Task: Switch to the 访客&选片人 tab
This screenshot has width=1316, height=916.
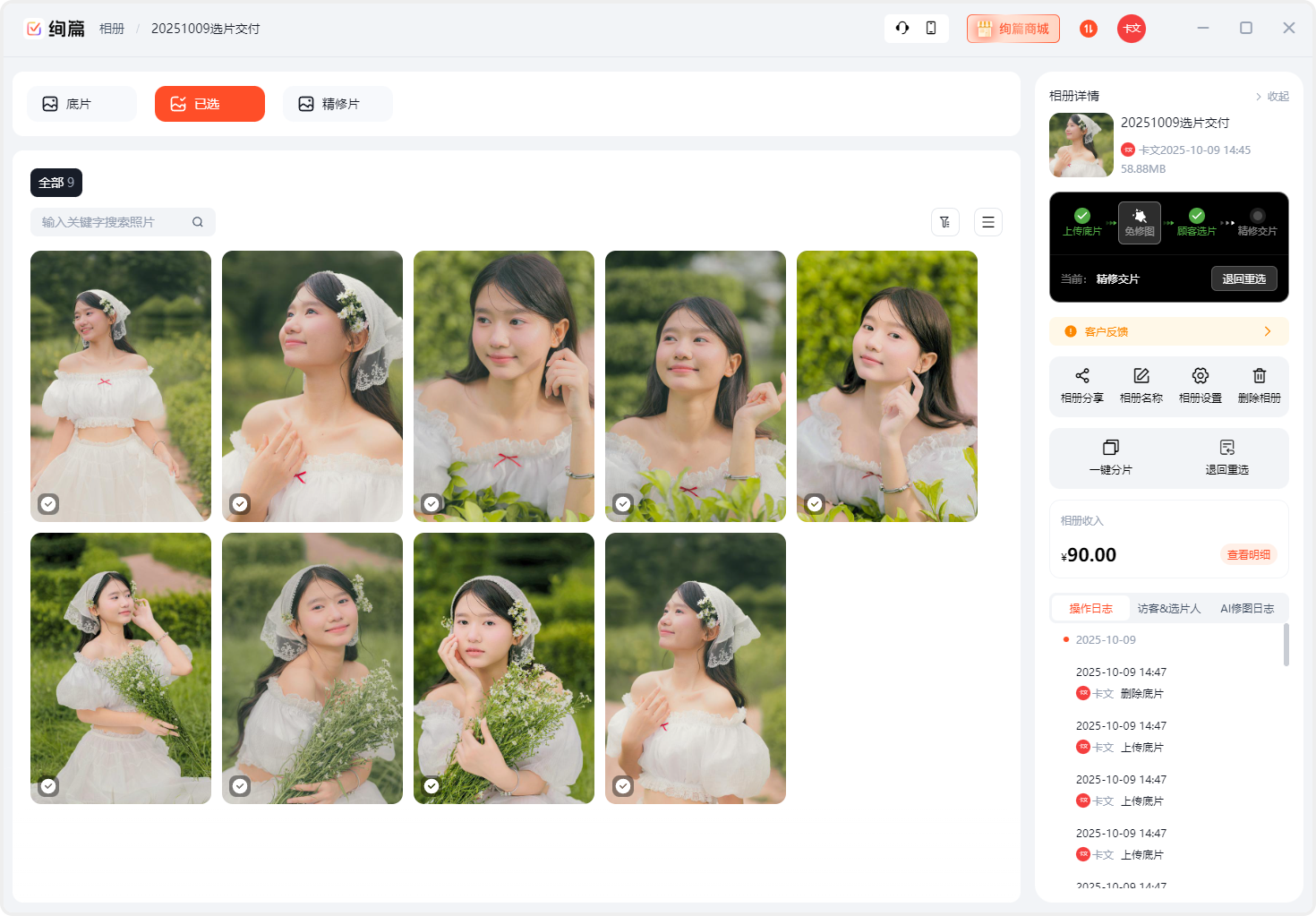Action: (1168, 608)
